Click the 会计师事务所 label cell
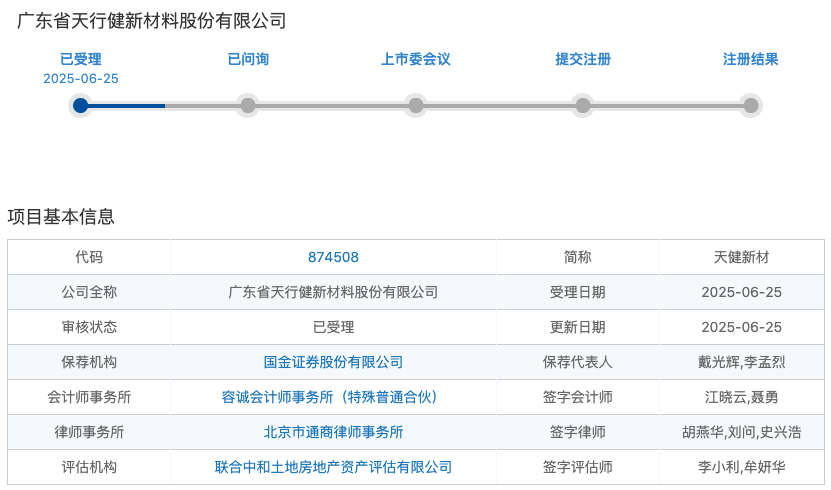831x490 pixels. 89,397
